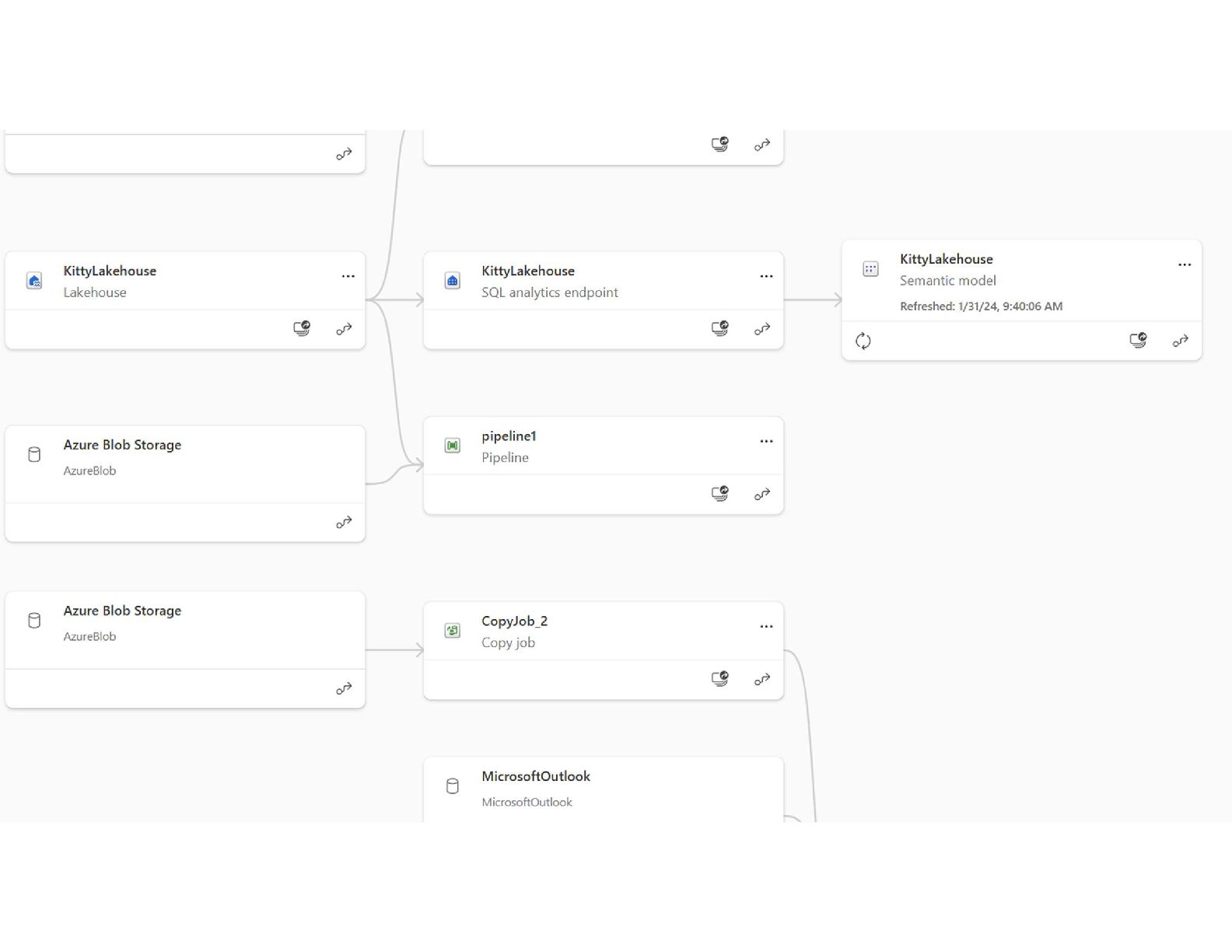The height and width of the screenshot is (952, 1232).
Task: Click the pipeline1 item name
Action: (x=509, y=436)
